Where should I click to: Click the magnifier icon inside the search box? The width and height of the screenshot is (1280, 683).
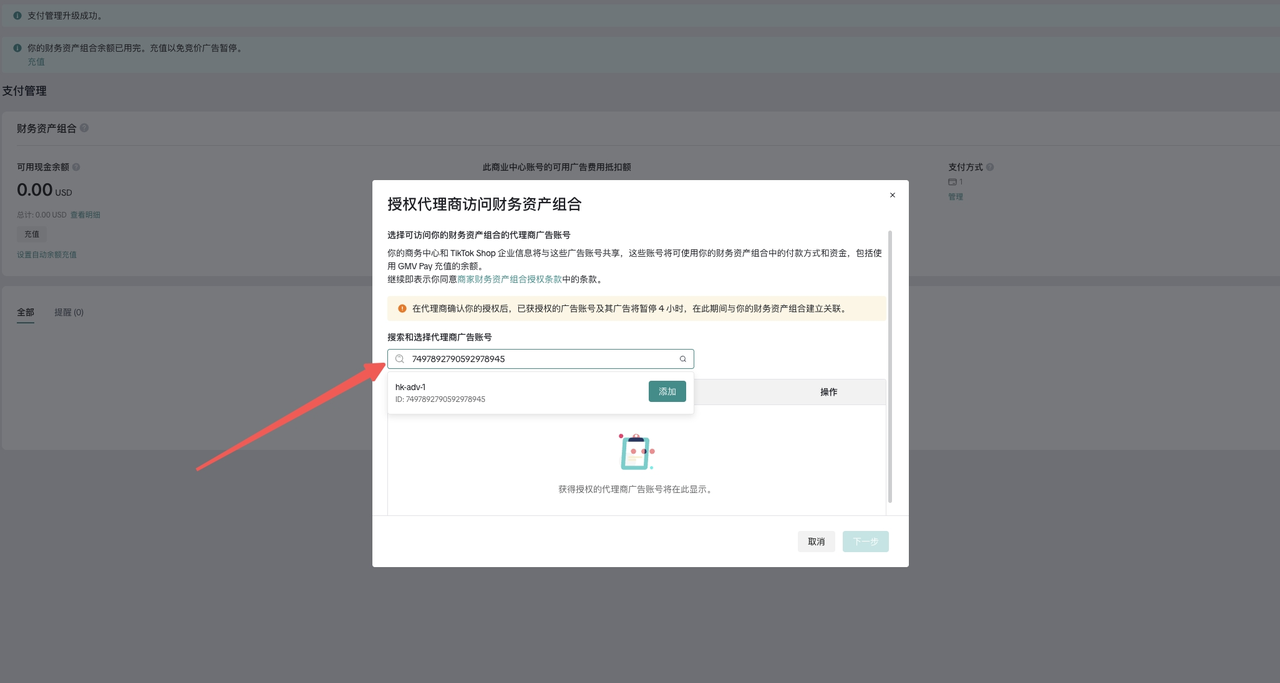[400, 358]
